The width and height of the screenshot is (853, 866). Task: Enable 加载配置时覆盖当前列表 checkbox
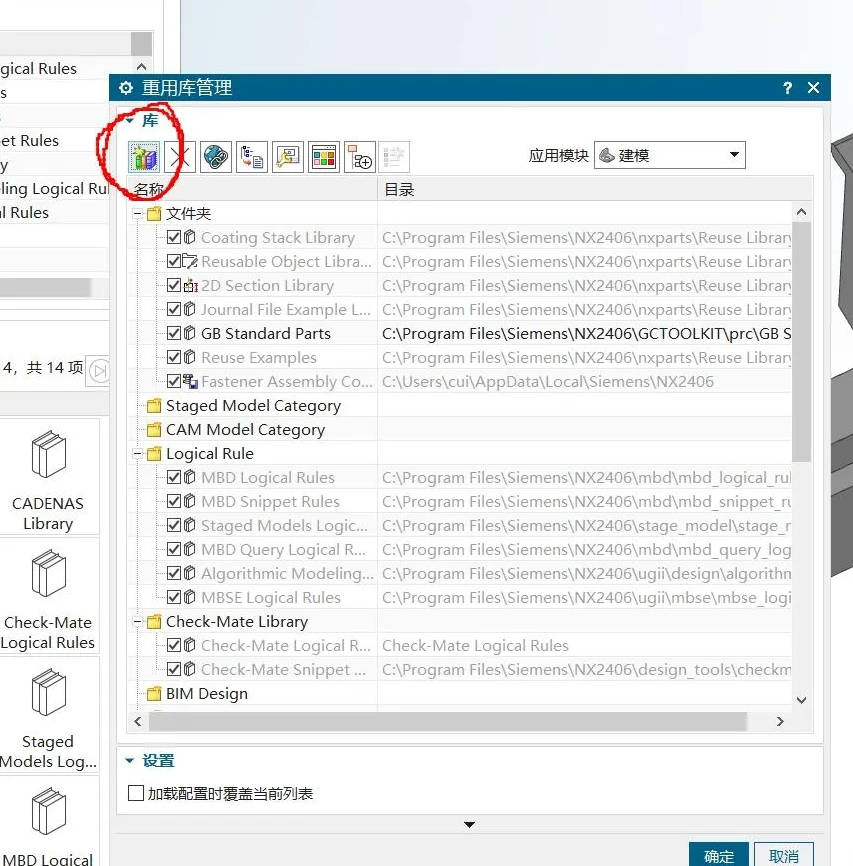(x=137, y=794)
